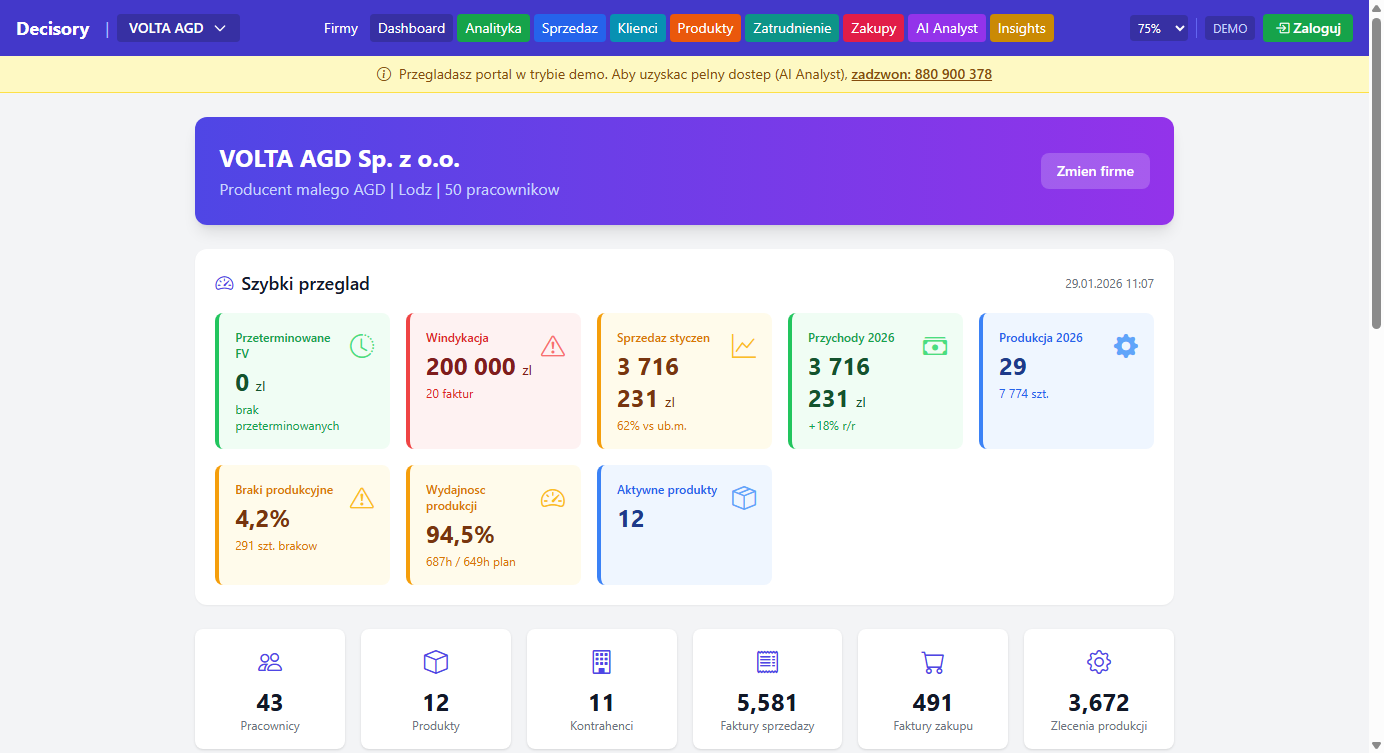Screen dimensions: 1384x753
Task: Follow the zadzwon: 880 900 378 link
Action: click(921, 74)
